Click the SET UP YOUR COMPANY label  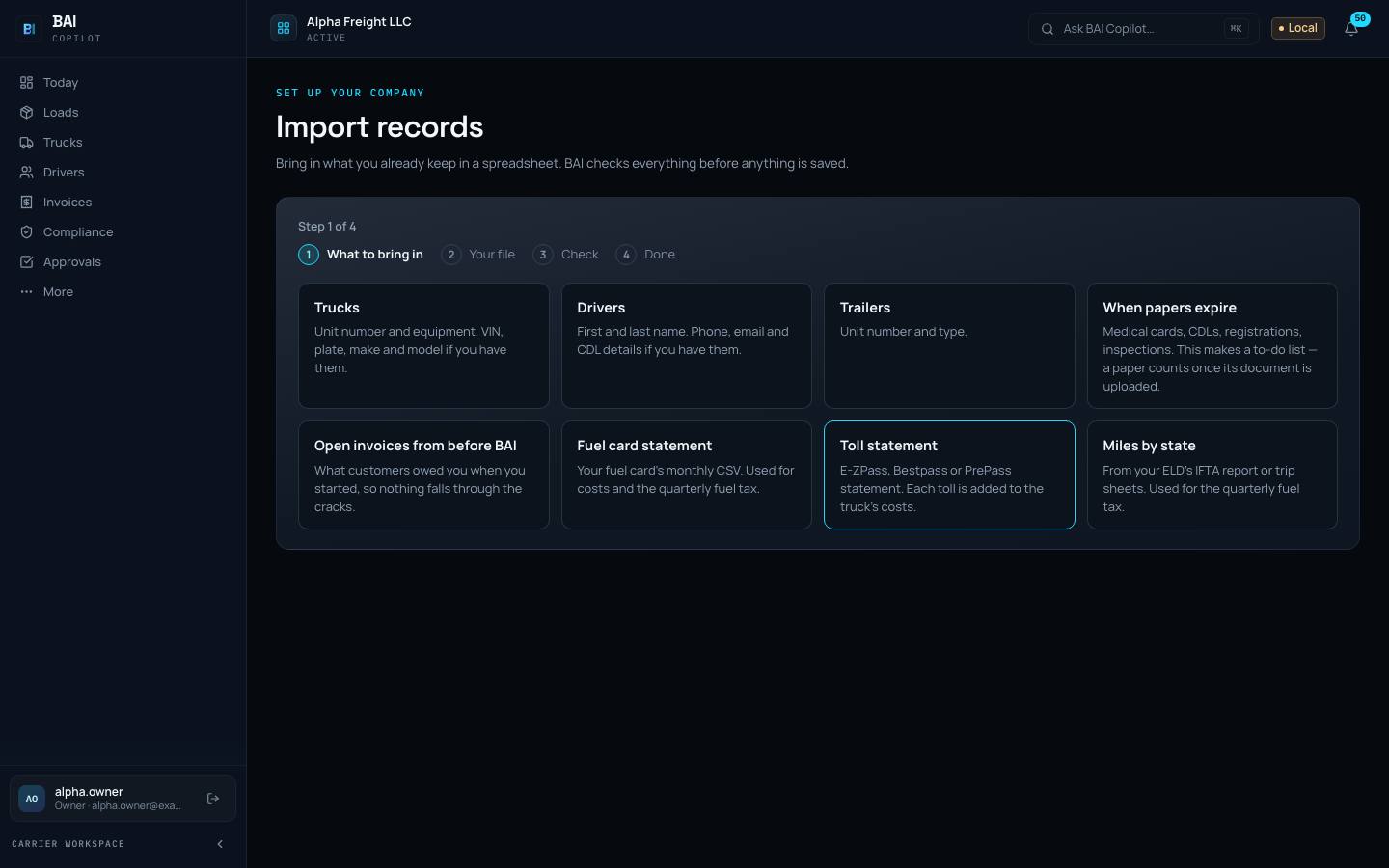pos(350,94)
